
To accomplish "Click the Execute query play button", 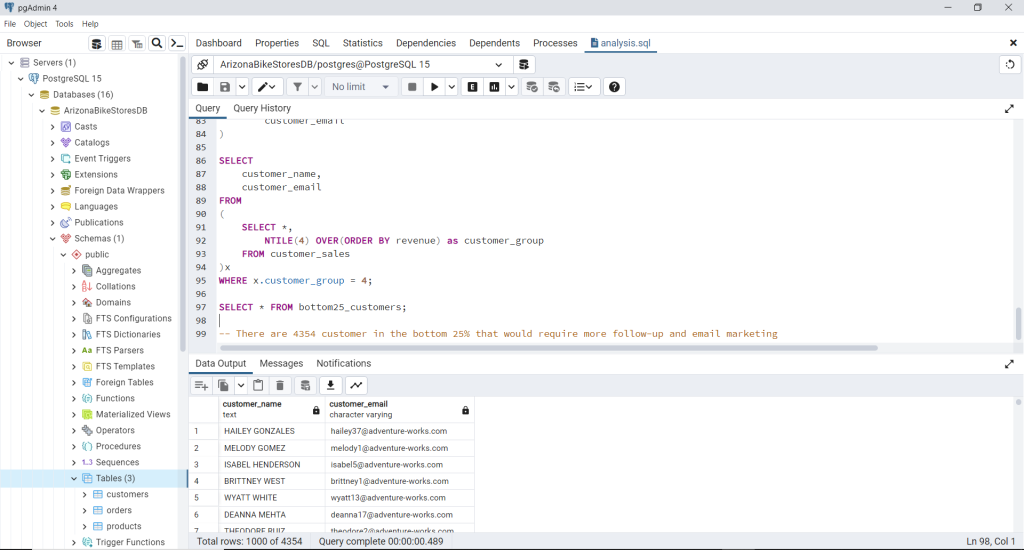I will click(x=435, y=87).
